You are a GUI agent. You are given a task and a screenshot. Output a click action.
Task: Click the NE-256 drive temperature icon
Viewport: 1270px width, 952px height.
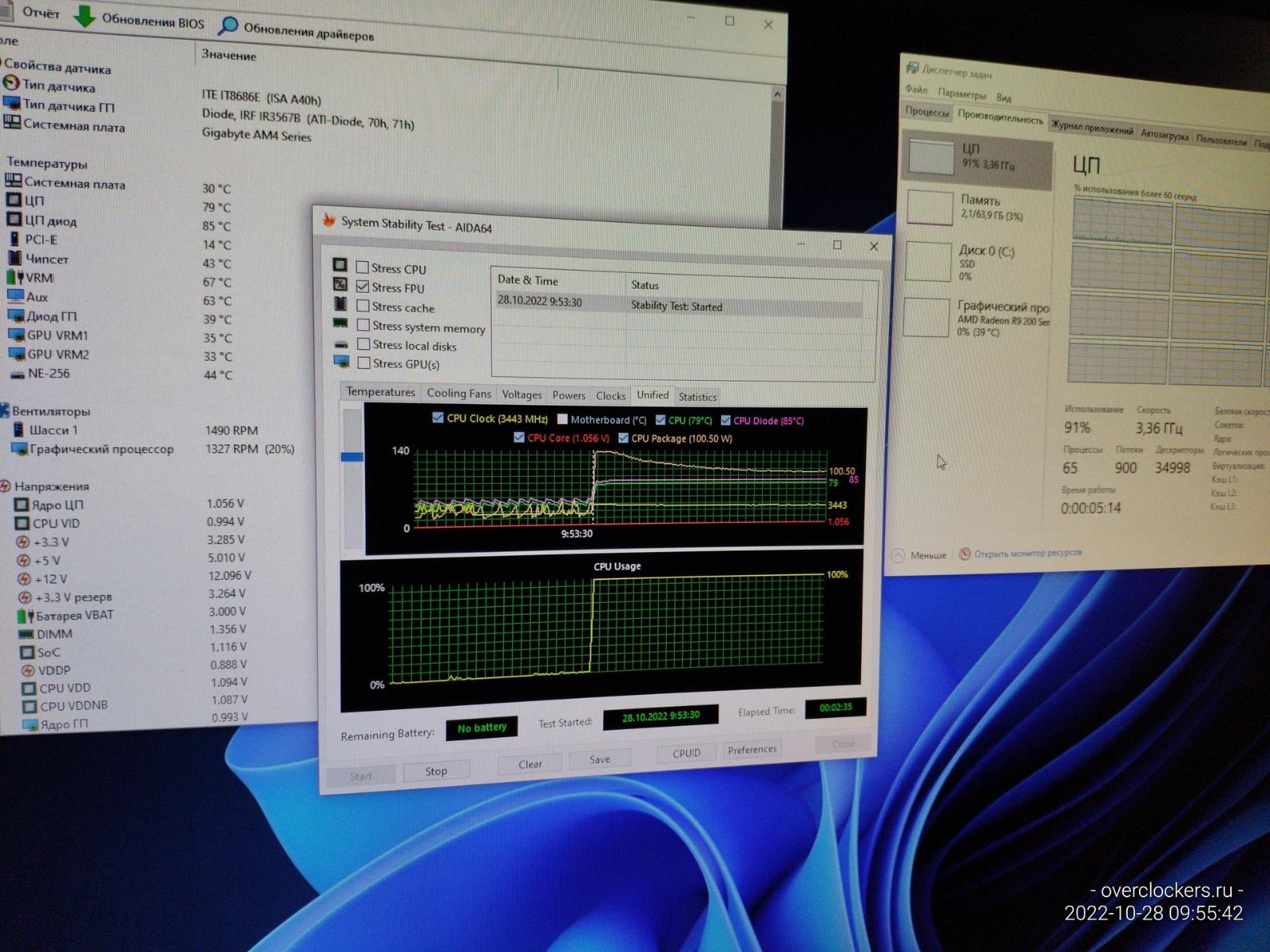pyautogui.click(x=17, y=374)
